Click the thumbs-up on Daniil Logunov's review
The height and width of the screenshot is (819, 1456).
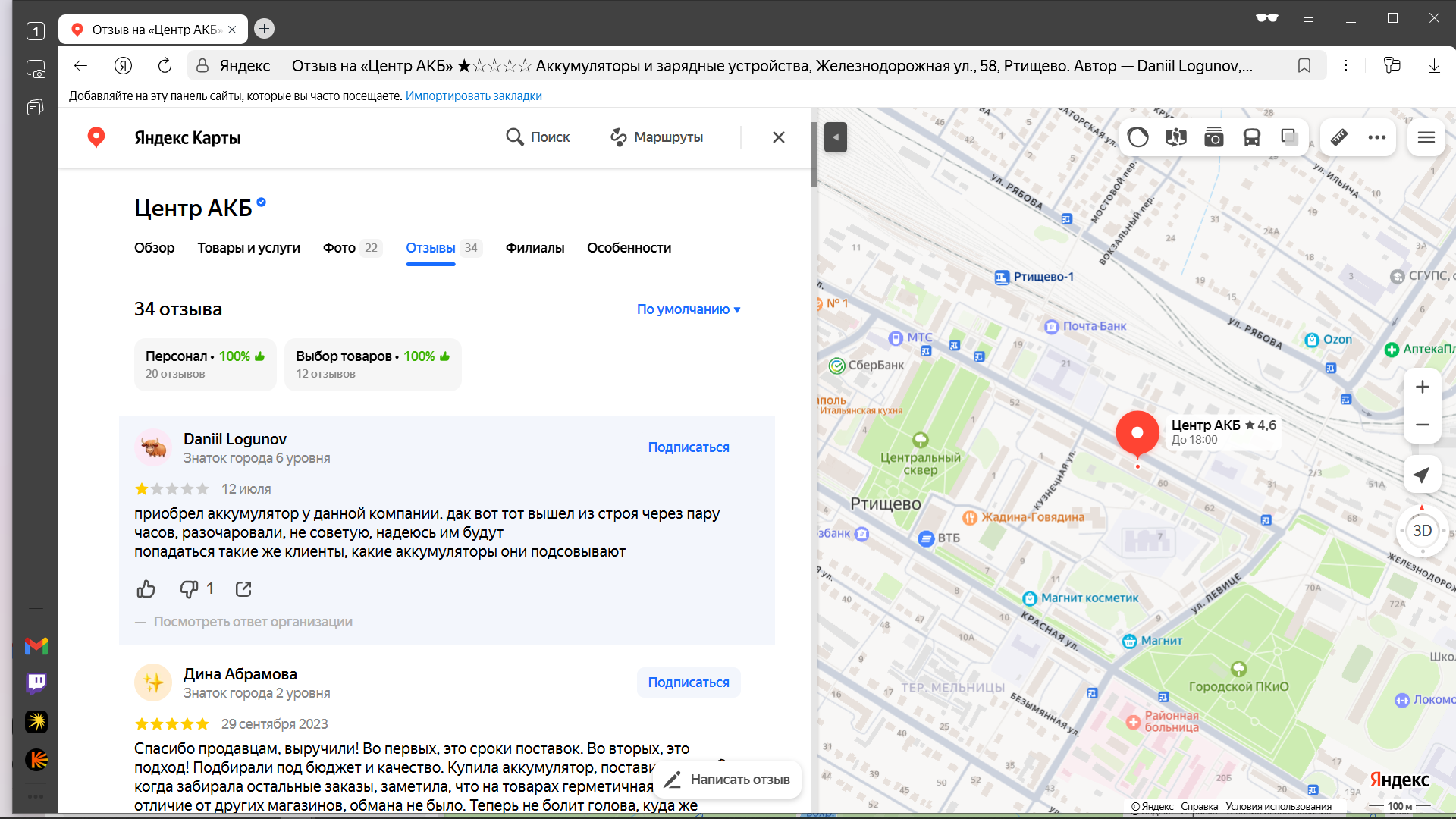146,589
